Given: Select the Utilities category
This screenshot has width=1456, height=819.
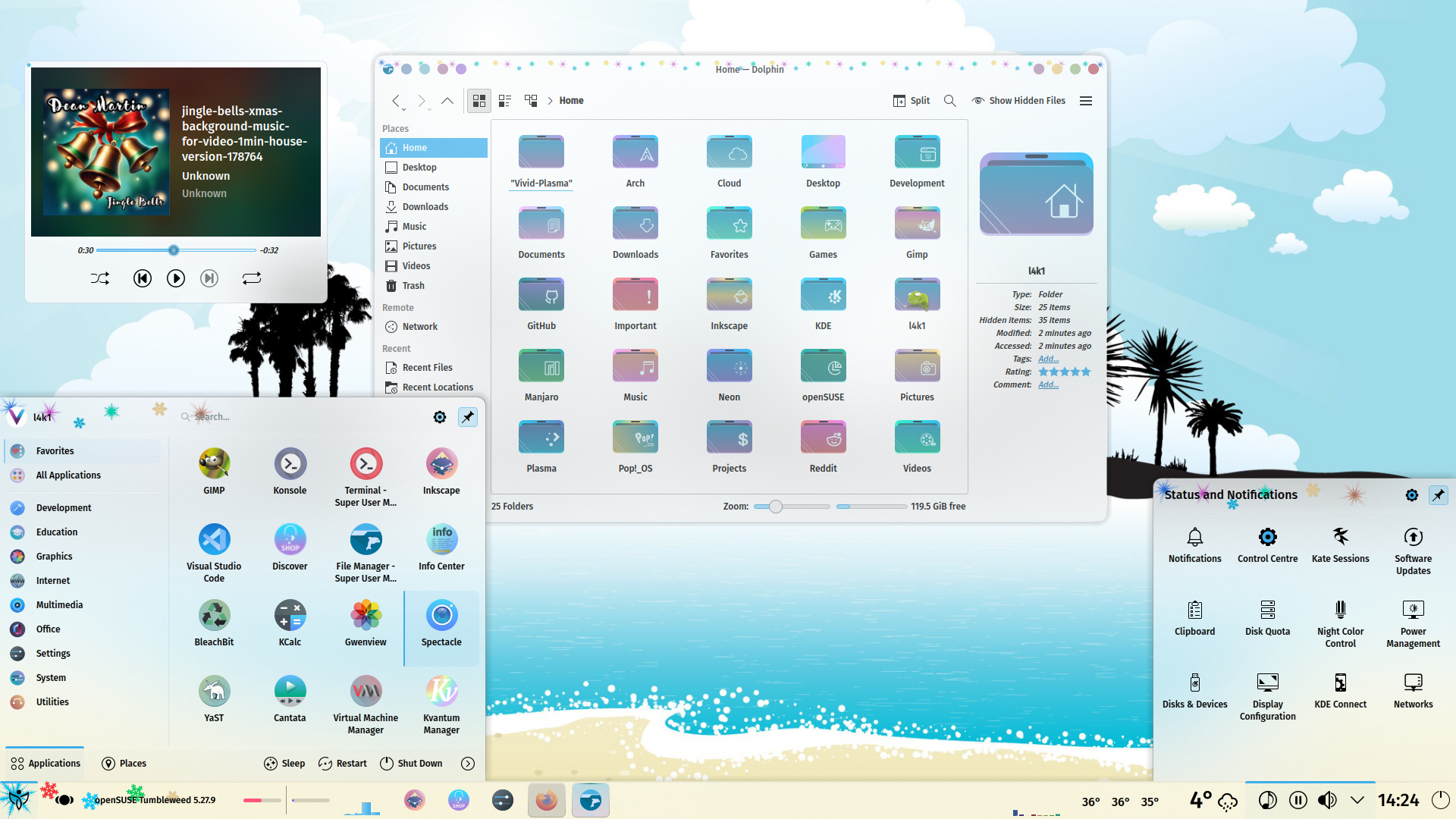Looking at the screenshot, I should pyautogui.click(x=83, y=701).
